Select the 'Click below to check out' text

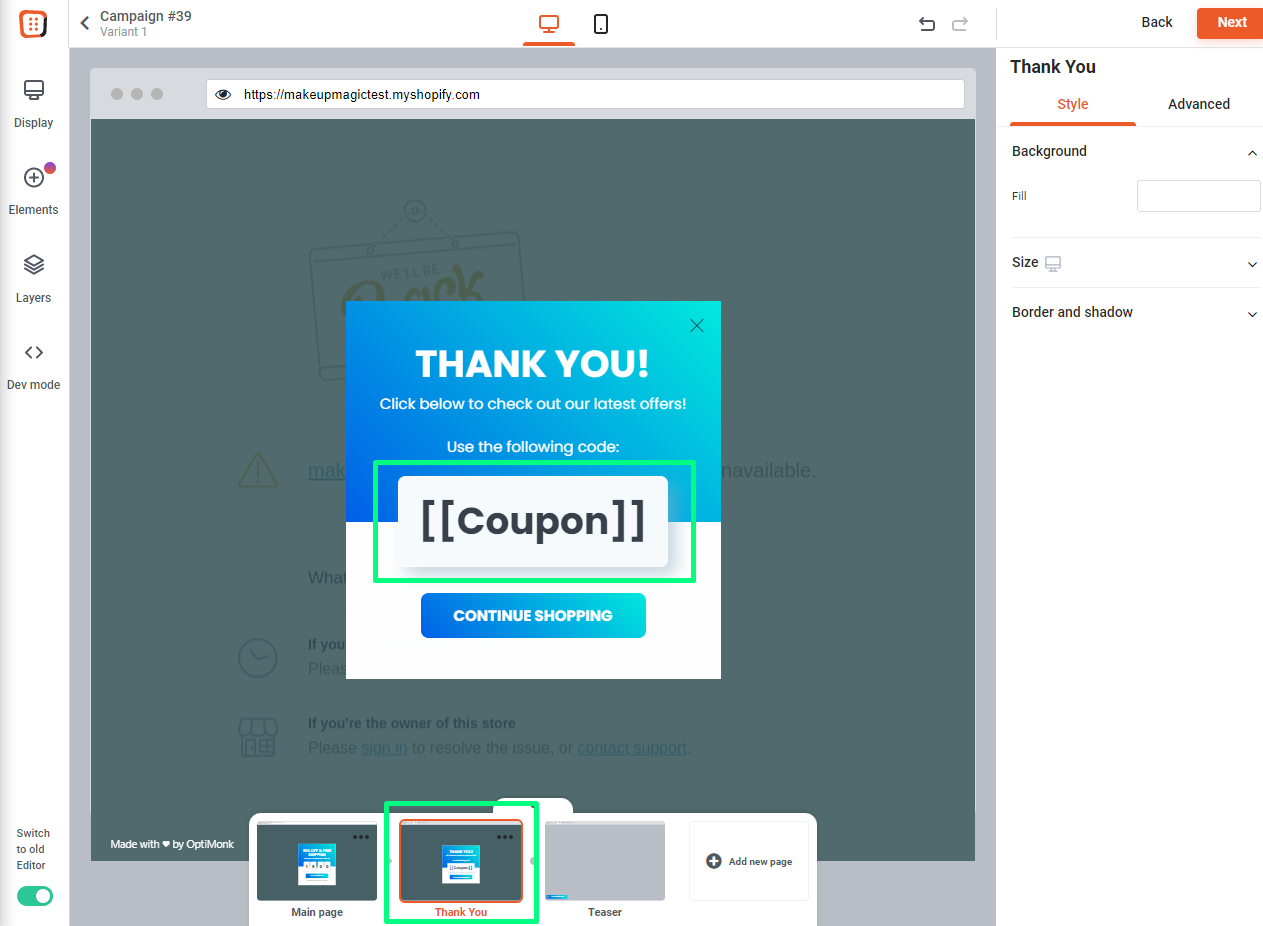[x=533, y=404]
